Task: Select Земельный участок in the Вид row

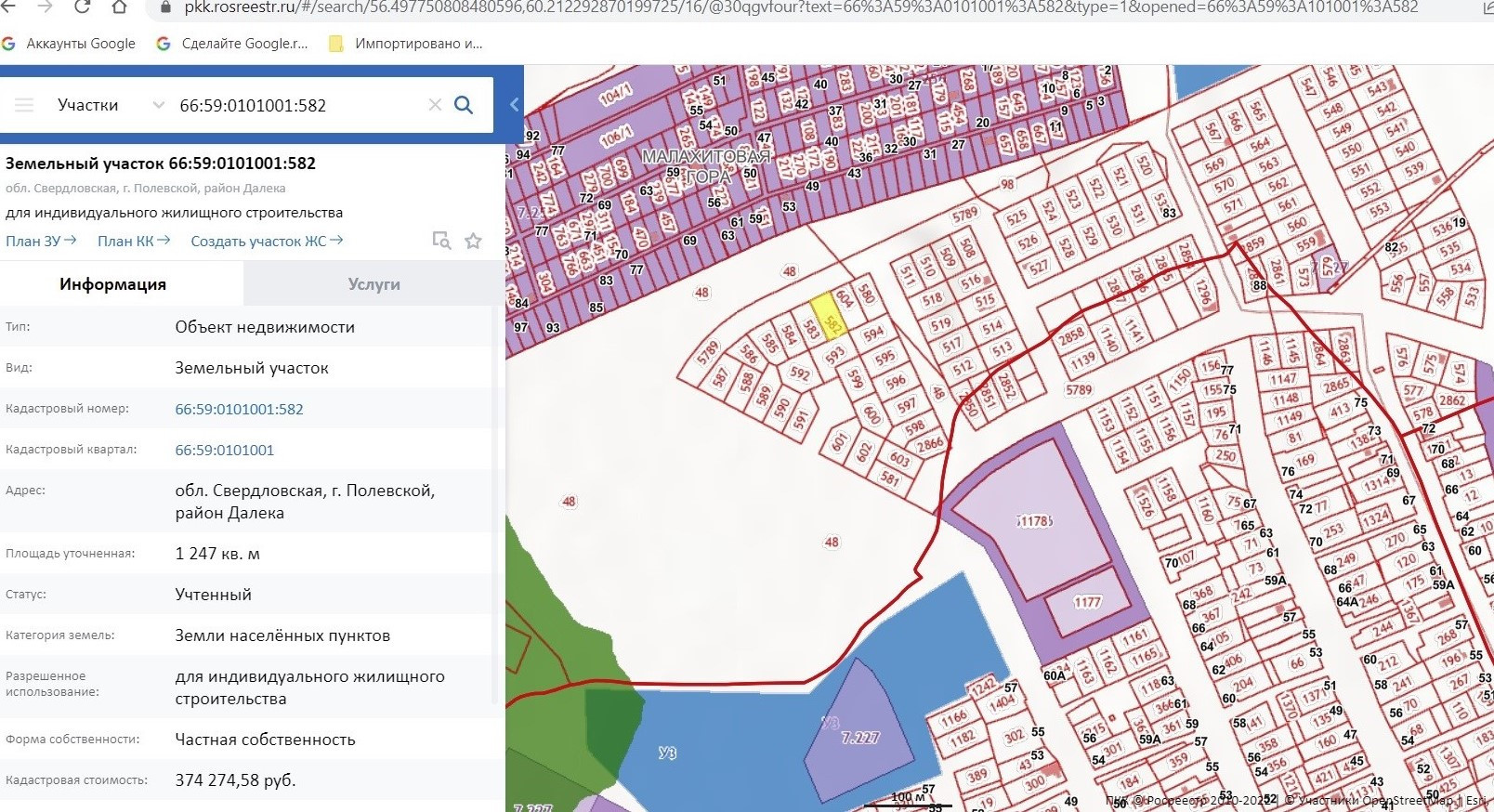Action: 252,368
